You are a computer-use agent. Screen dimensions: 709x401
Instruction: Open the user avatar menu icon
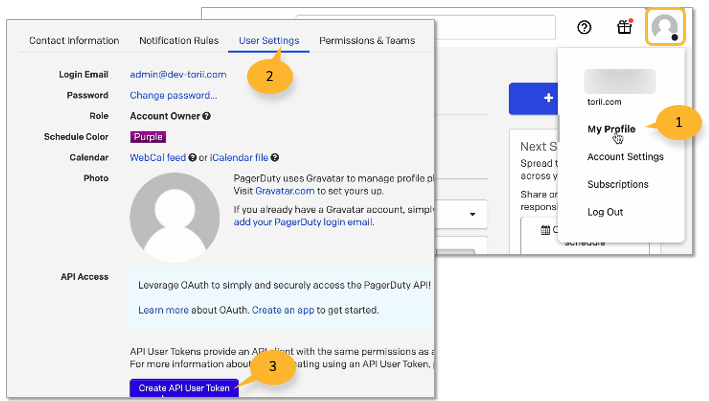665,27
